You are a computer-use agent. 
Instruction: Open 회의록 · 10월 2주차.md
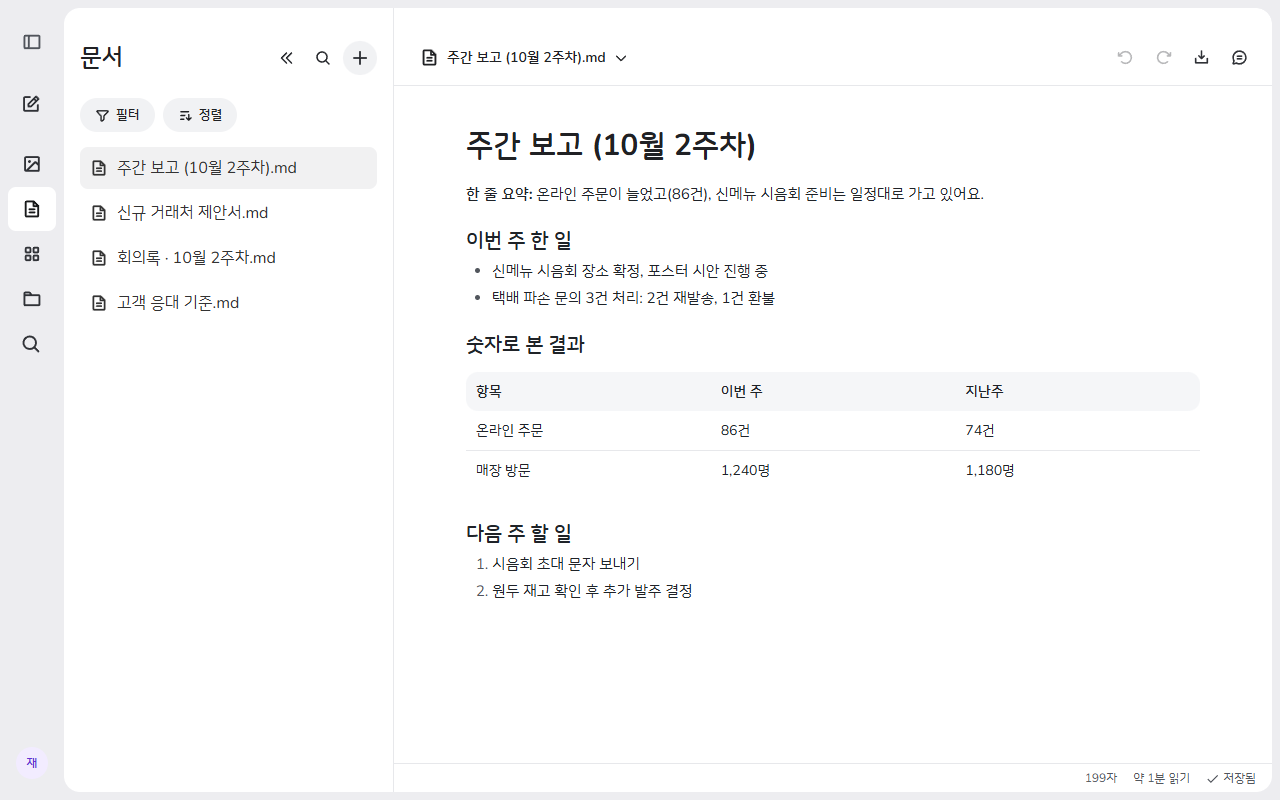(x=228, y=258)
